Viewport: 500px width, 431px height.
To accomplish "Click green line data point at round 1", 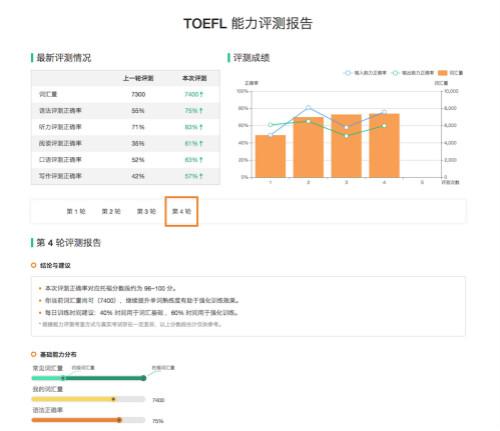I will pos(270,125).
